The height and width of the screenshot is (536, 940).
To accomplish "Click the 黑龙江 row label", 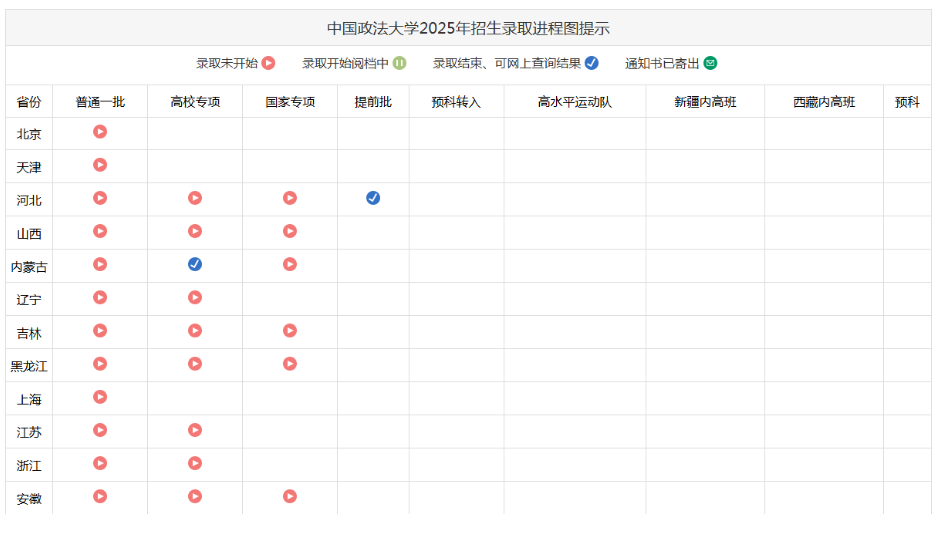I will tap(29, 366).
